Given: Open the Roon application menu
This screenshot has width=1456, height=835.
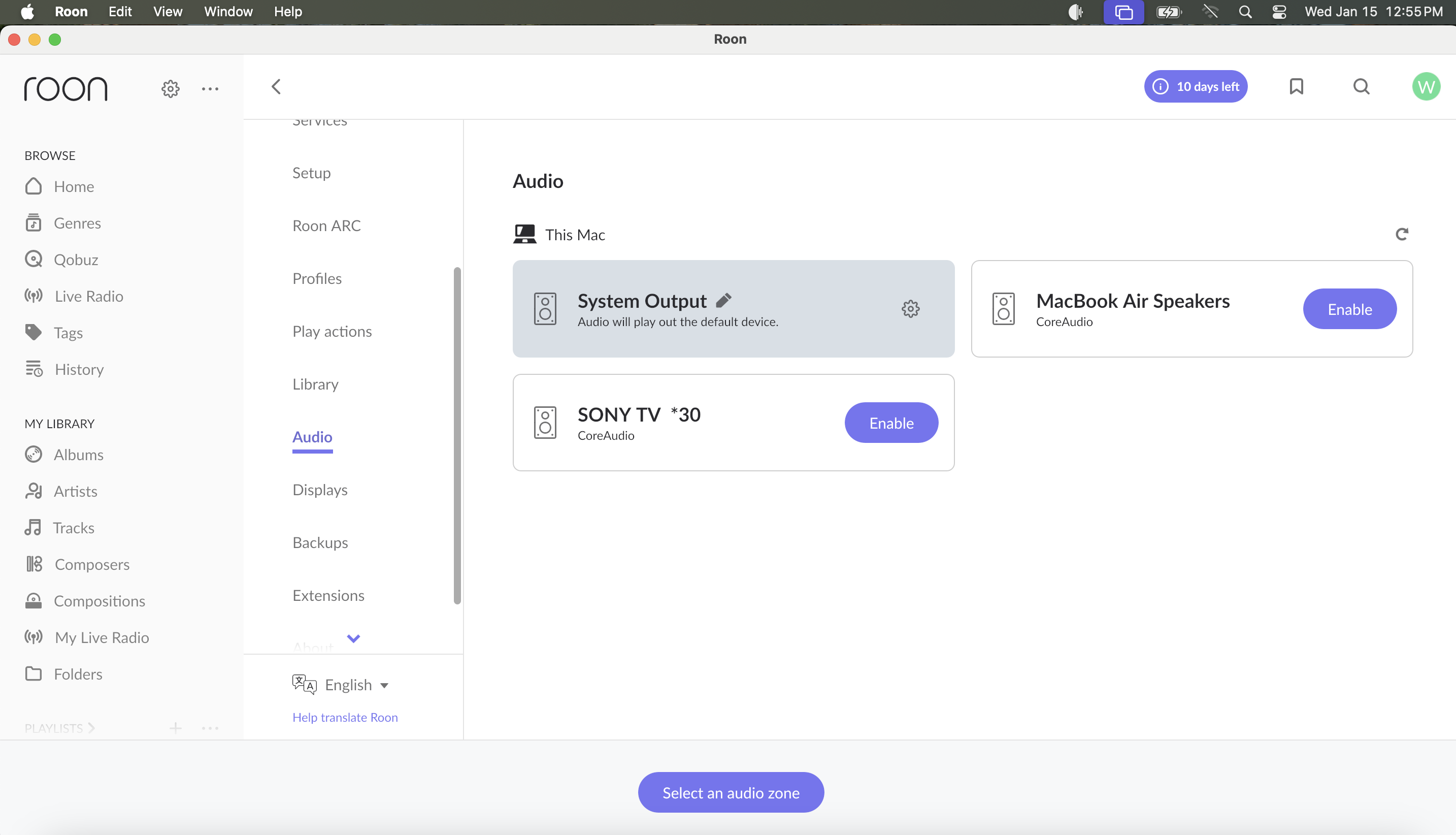Looking at the screenshot, I should coord(71,12).
